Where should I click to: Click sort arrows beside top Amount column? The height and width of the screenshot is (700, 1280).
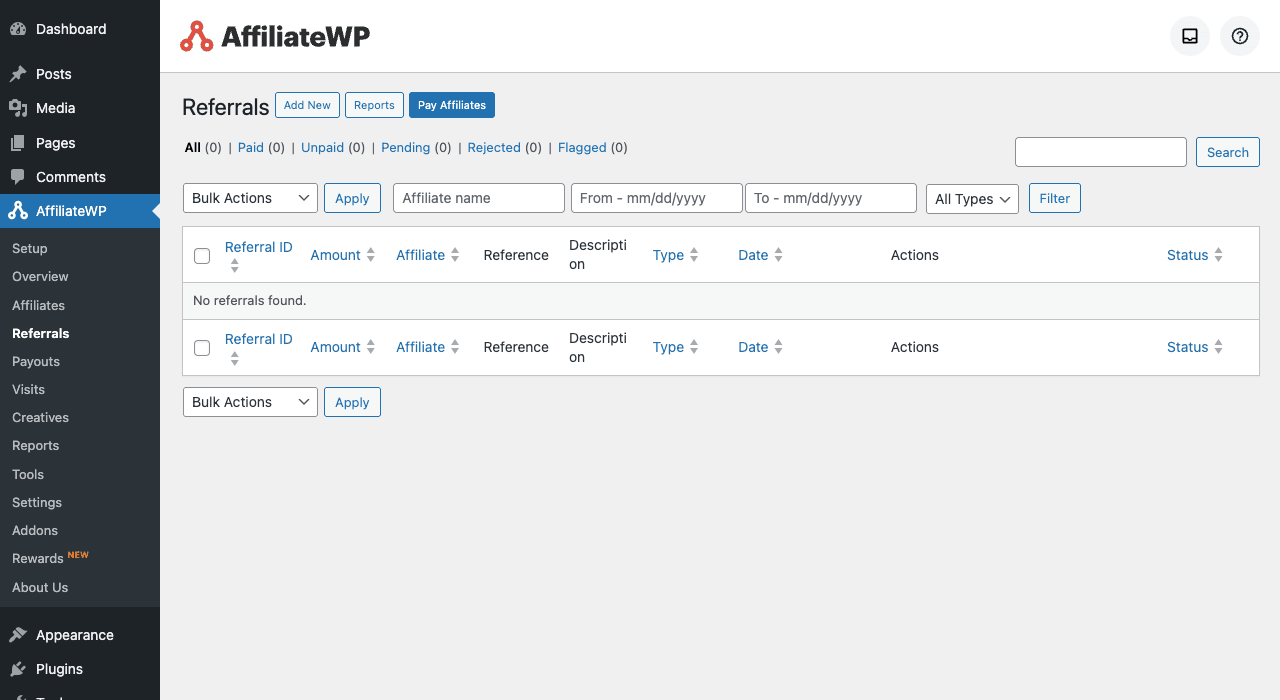(x=371, y=255)
